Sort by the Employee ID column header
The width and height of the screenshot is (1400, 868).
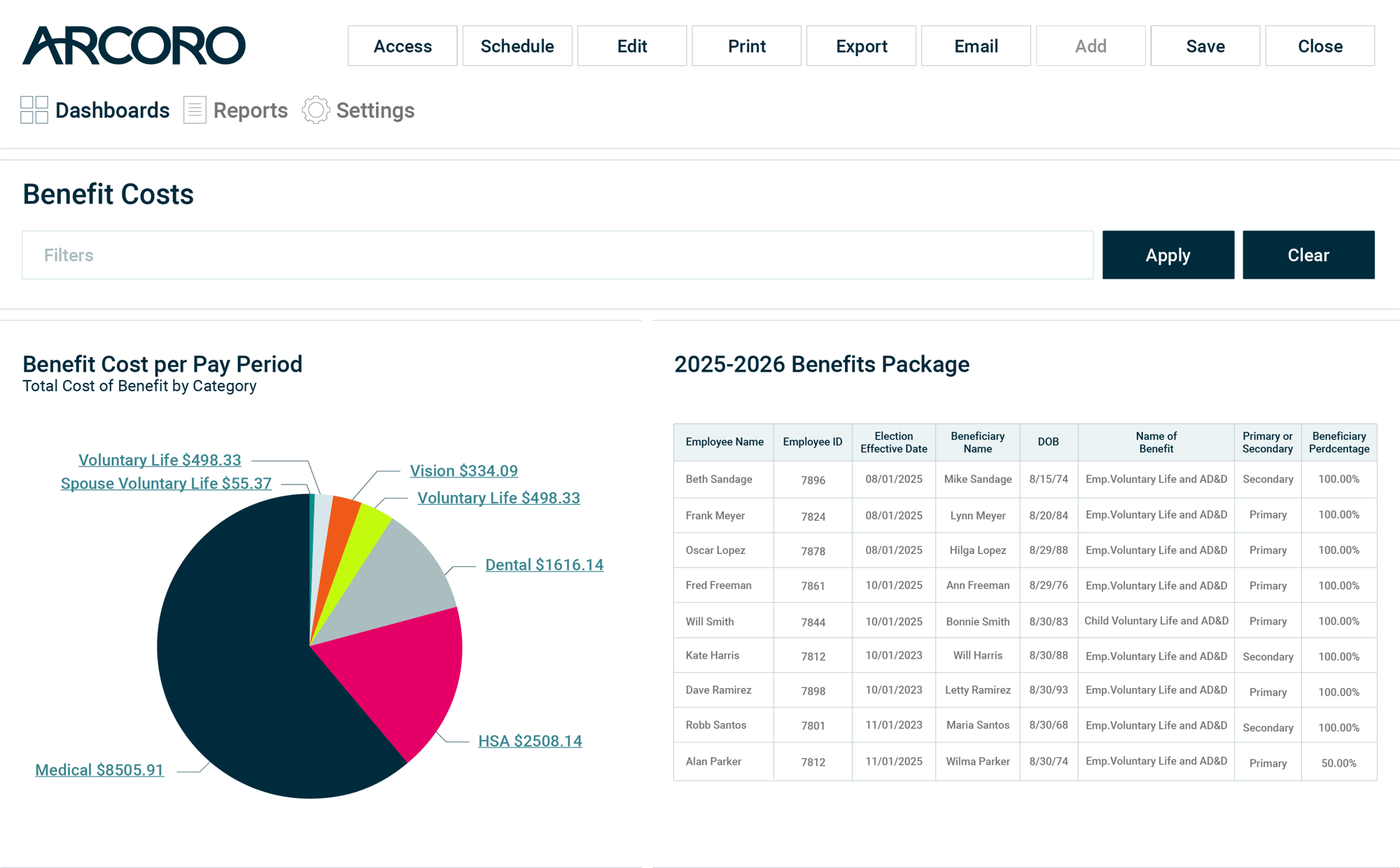(x=813, y=442)
